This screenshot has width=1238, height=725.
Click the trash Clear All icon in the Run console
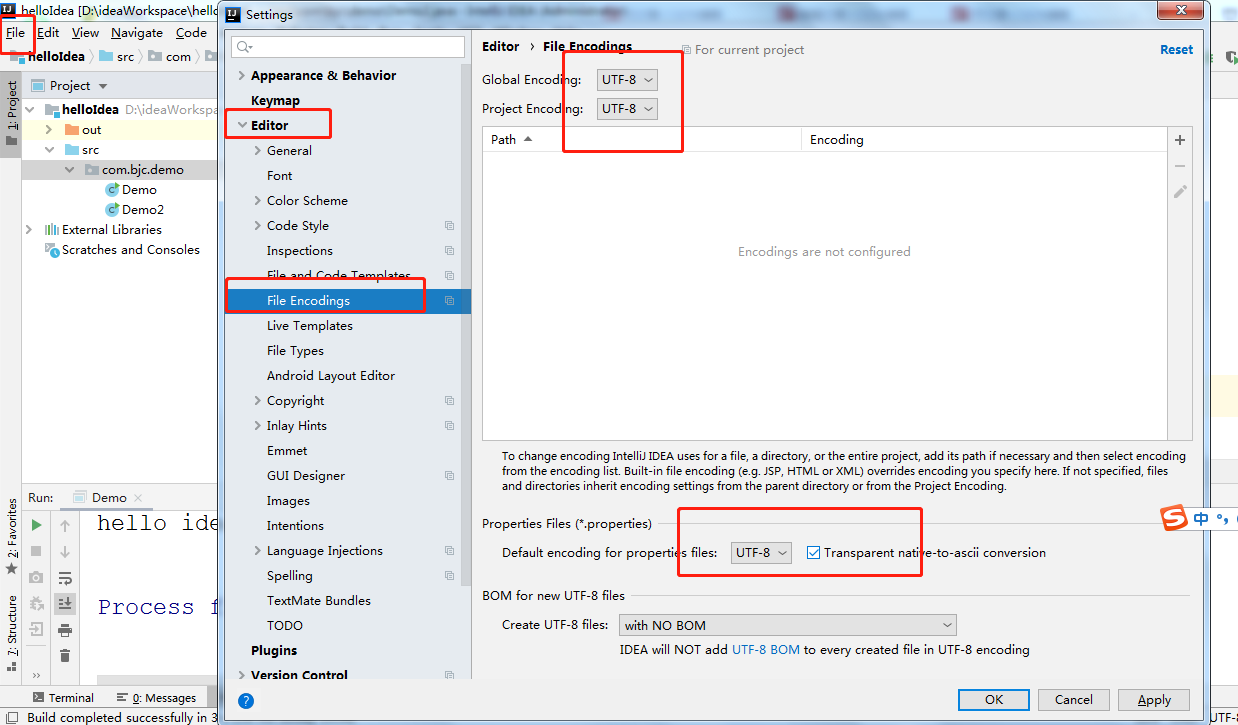click(x=65, y=656)
